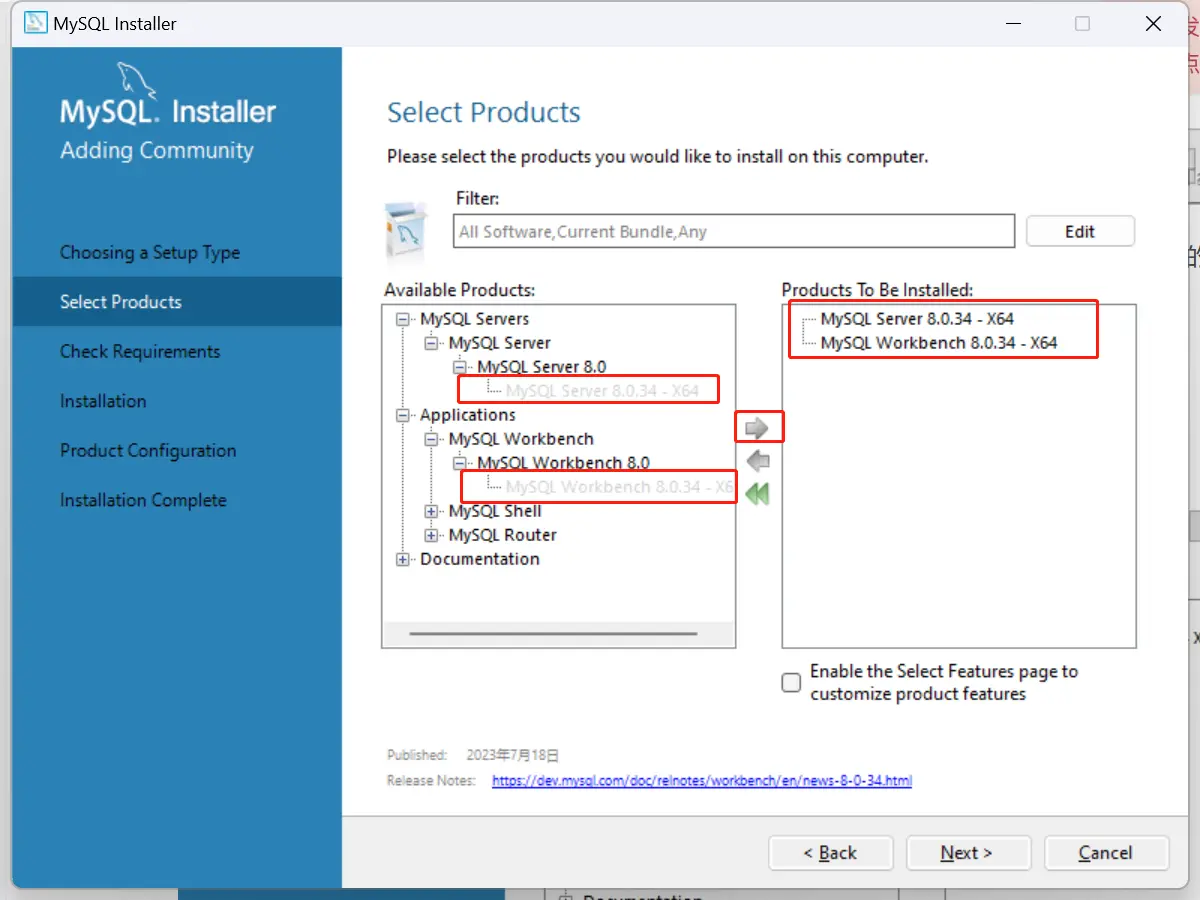Select MySQL Server 8.0.34 - X64 to be installed
The height and width of the screenshot is (900, 1200).
(x=917, y=319)
